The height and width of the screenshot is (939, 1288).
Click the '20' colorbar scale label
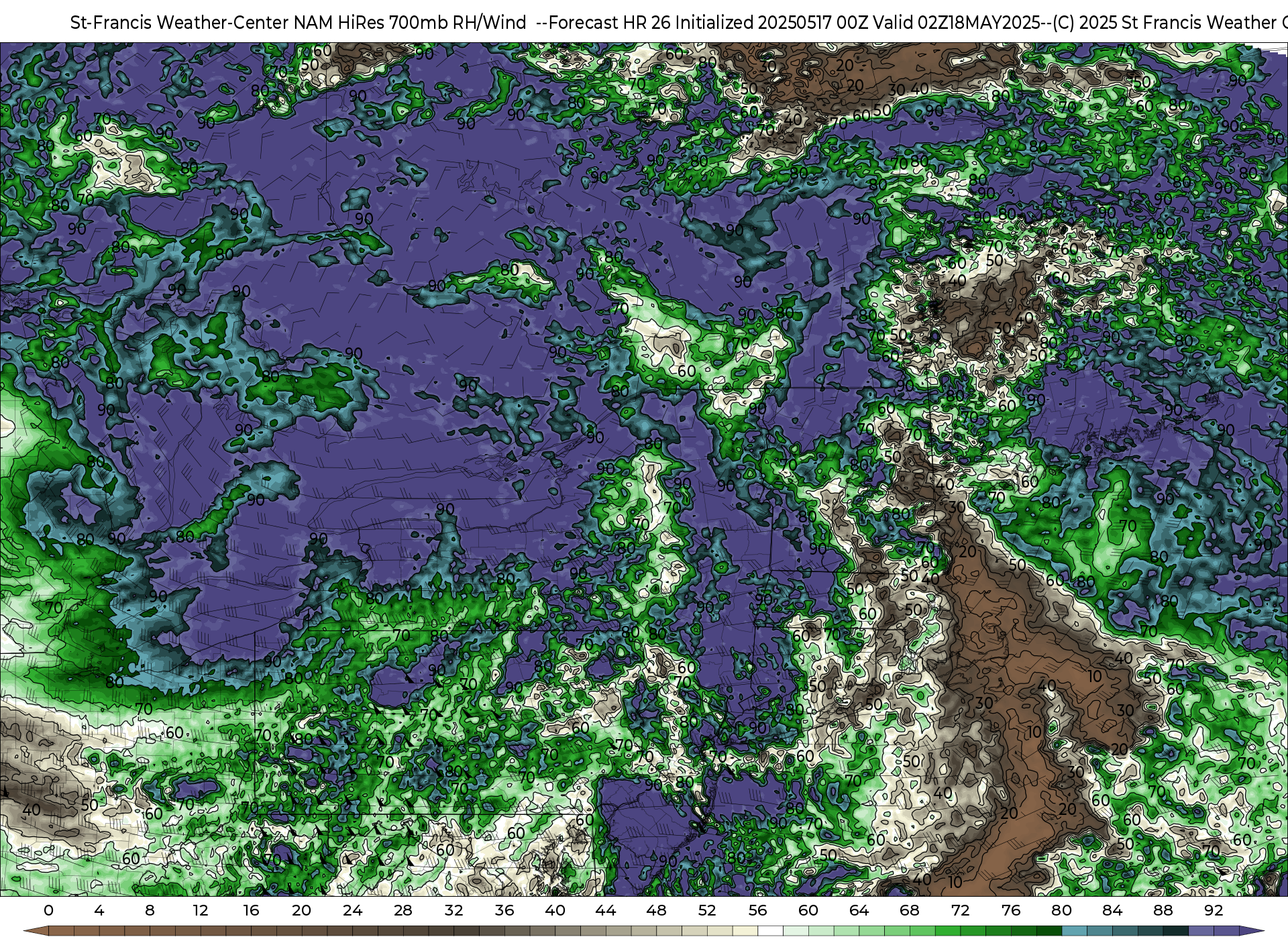click(x=301, y=910)
